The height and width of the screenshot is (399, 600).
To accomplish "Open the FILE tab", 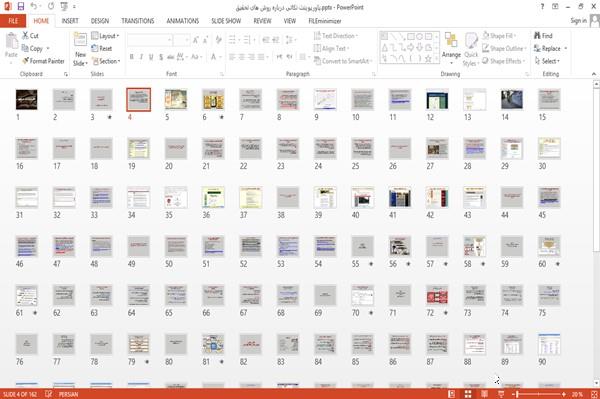I will [13, 21].
